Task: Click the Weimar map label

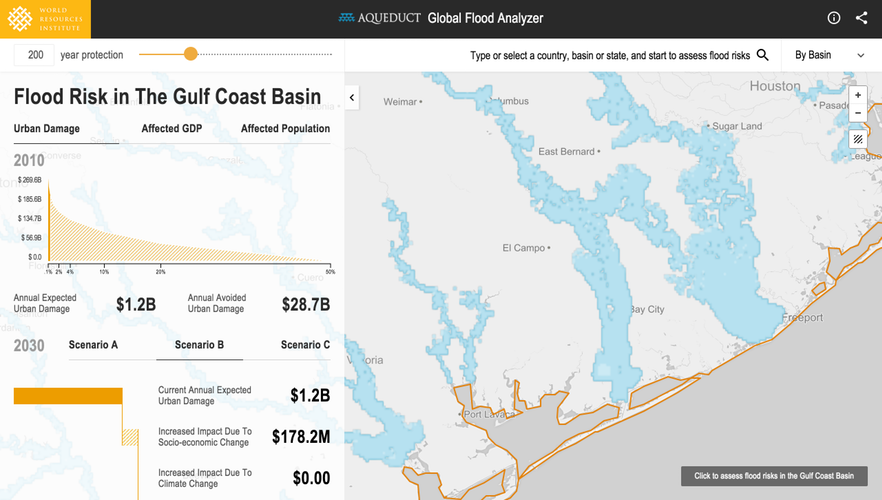Action: tap(400, 102)
